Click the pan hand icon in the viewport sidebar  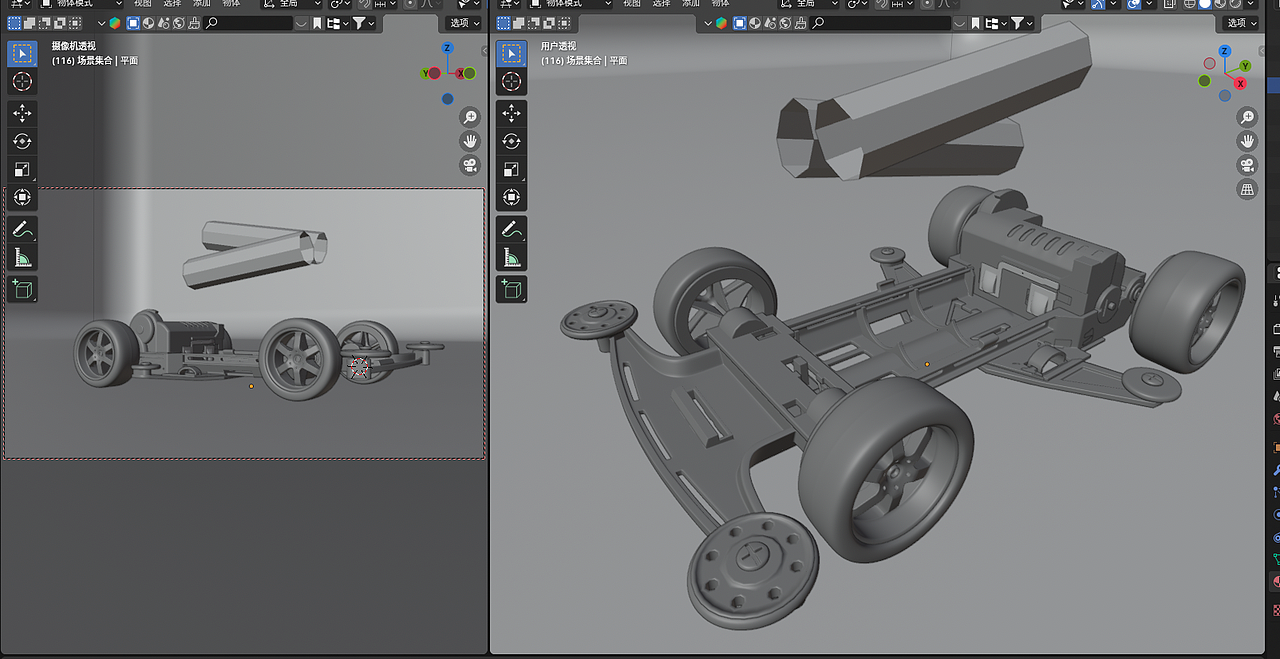point(1247,140)
